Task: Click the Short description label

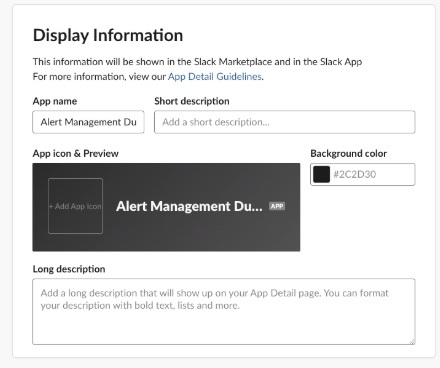Action: pos(192,101)
